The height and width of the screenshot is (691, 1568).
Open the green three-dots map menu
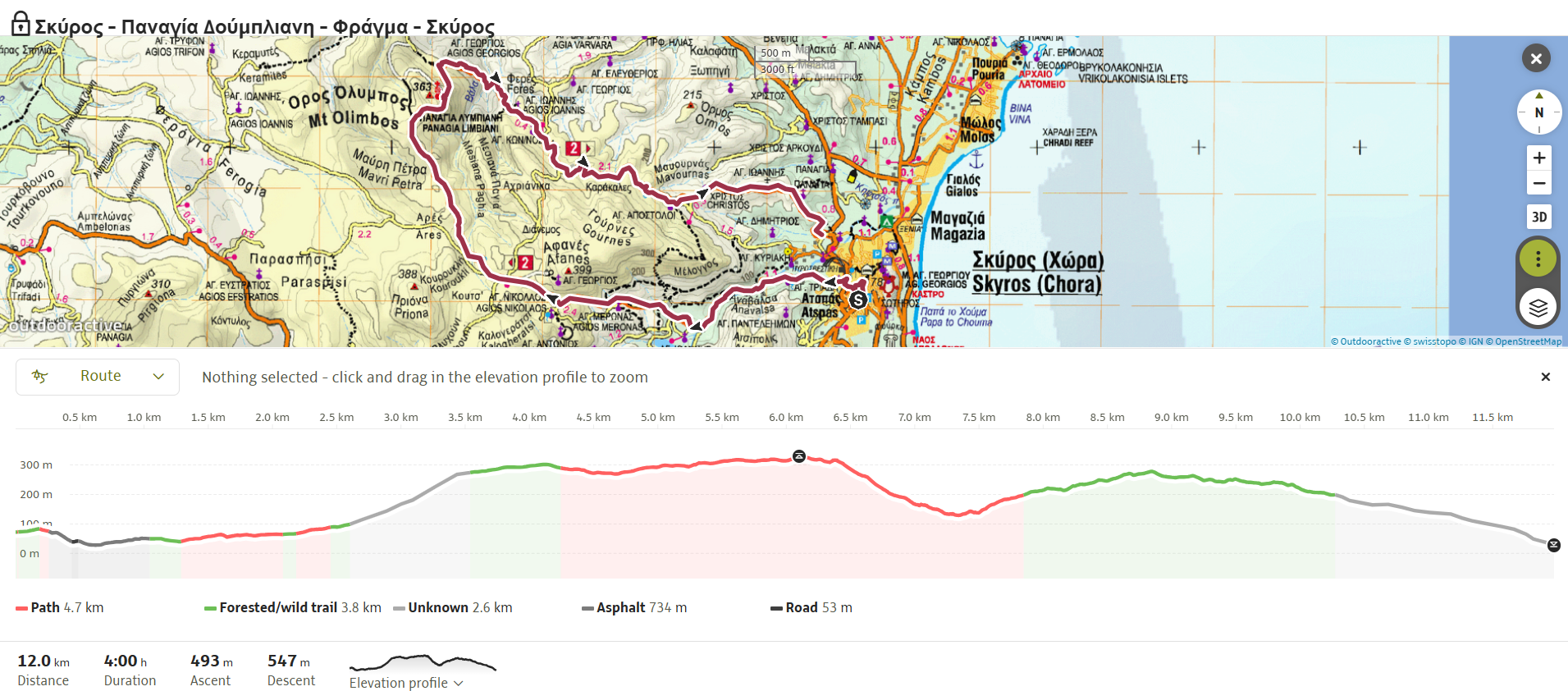point(1538,259)
